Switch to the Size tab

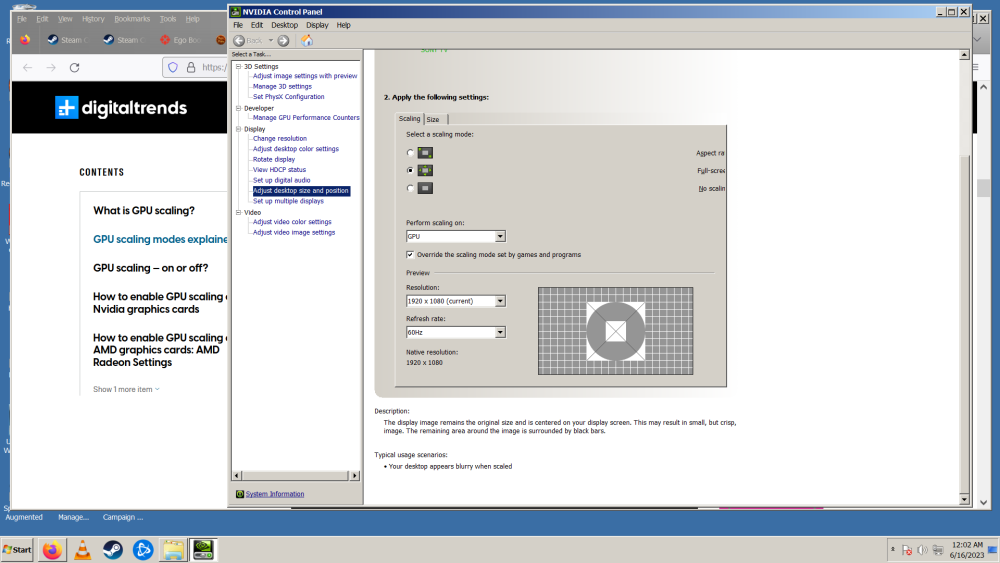click(433, 119)
